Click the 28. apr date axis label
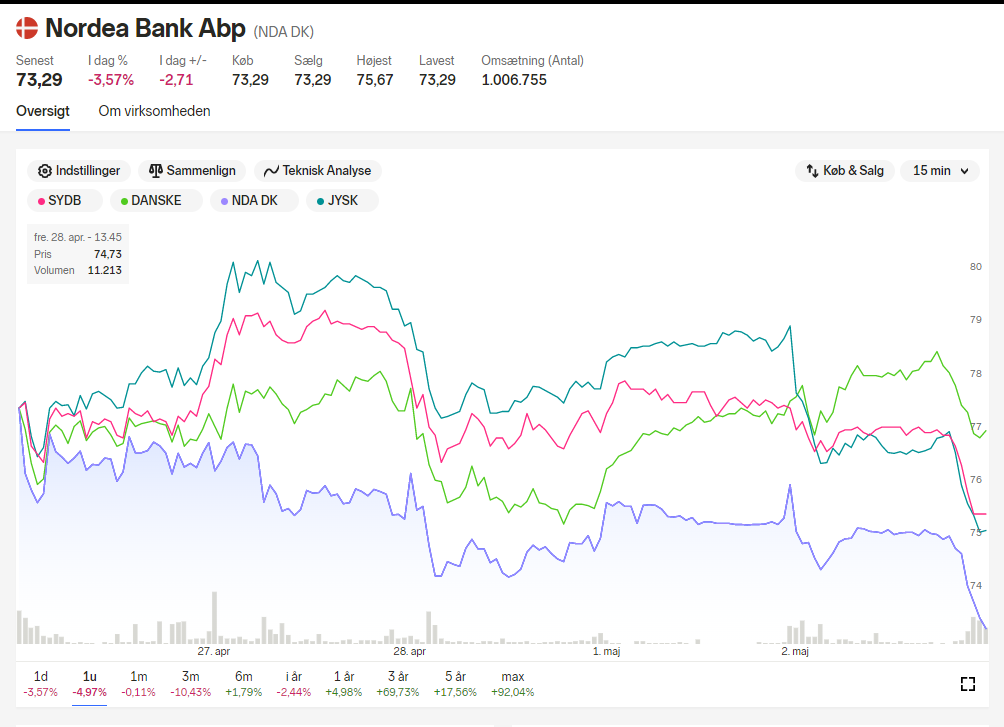The width and height of the screenshot is (1004, 727). [x=410, y=651]
